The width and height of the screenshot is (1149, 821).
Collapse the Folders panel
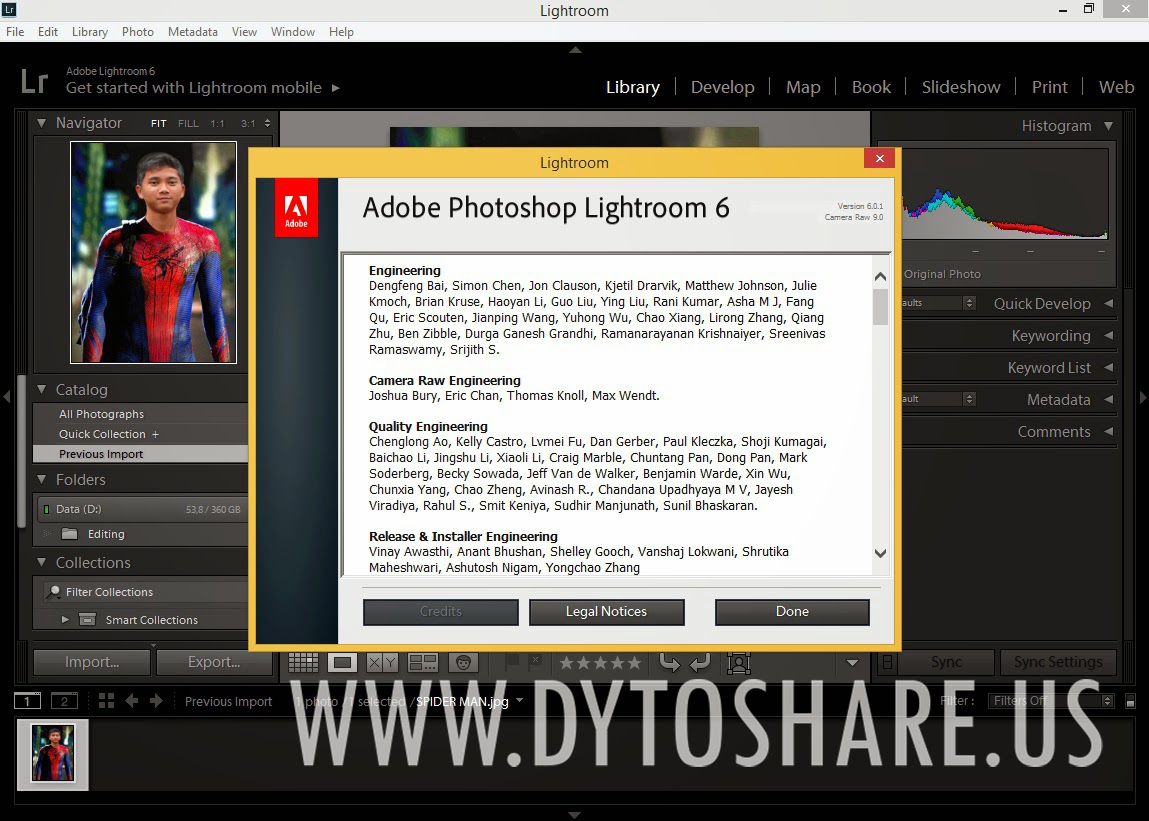pyautogui.click(x=42, y=479)
